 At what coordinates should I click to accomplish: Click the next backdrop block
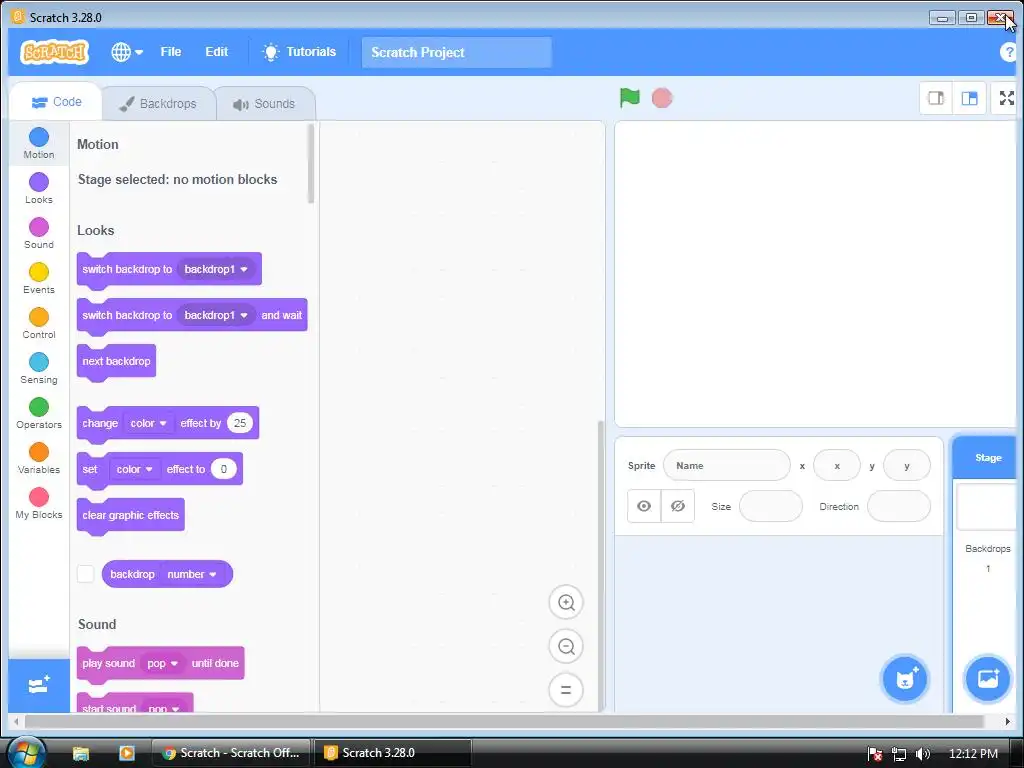coord(116,361)
